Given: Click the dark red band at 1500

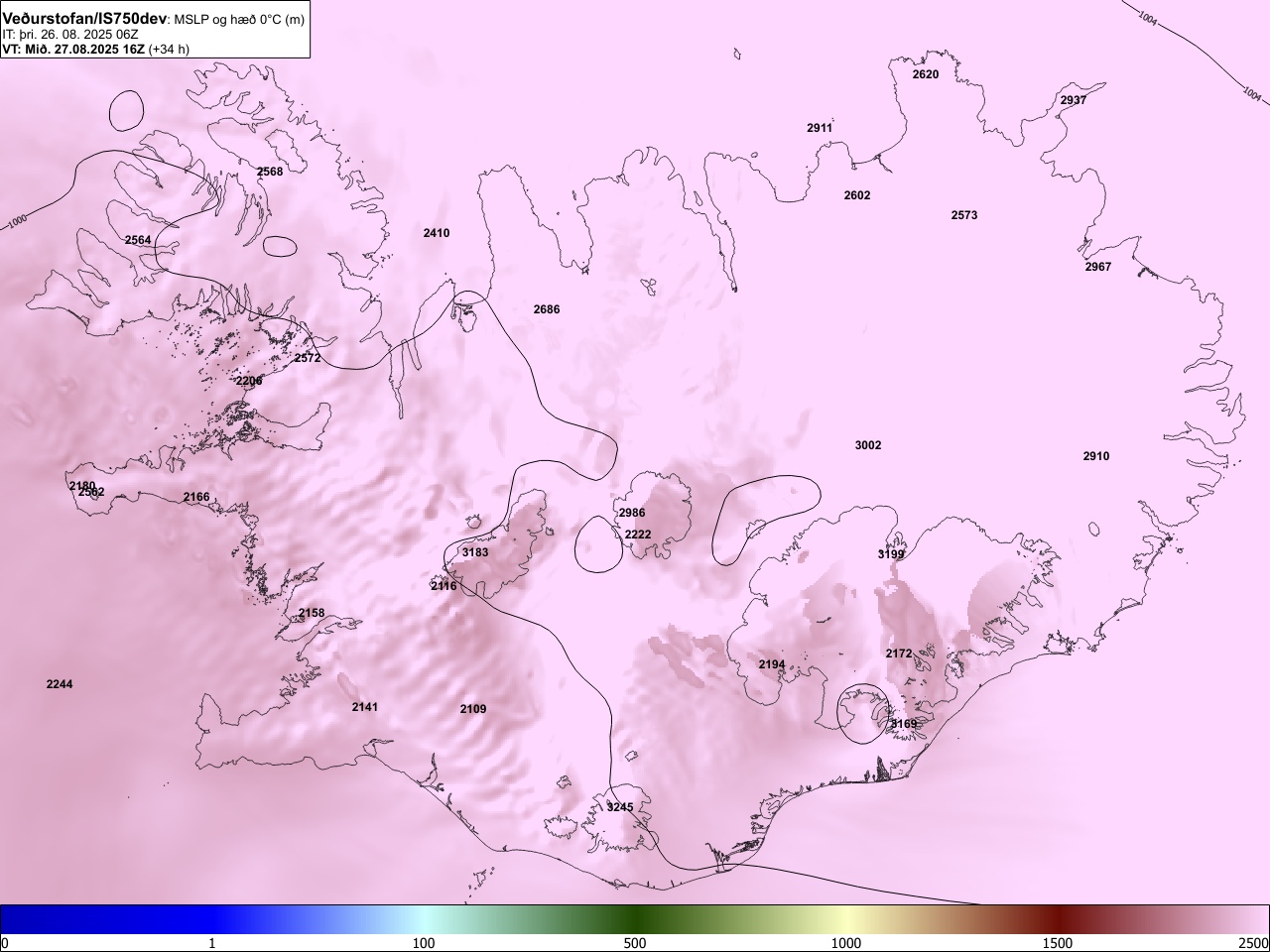Looking at the screenshot, I should 1058,919.
